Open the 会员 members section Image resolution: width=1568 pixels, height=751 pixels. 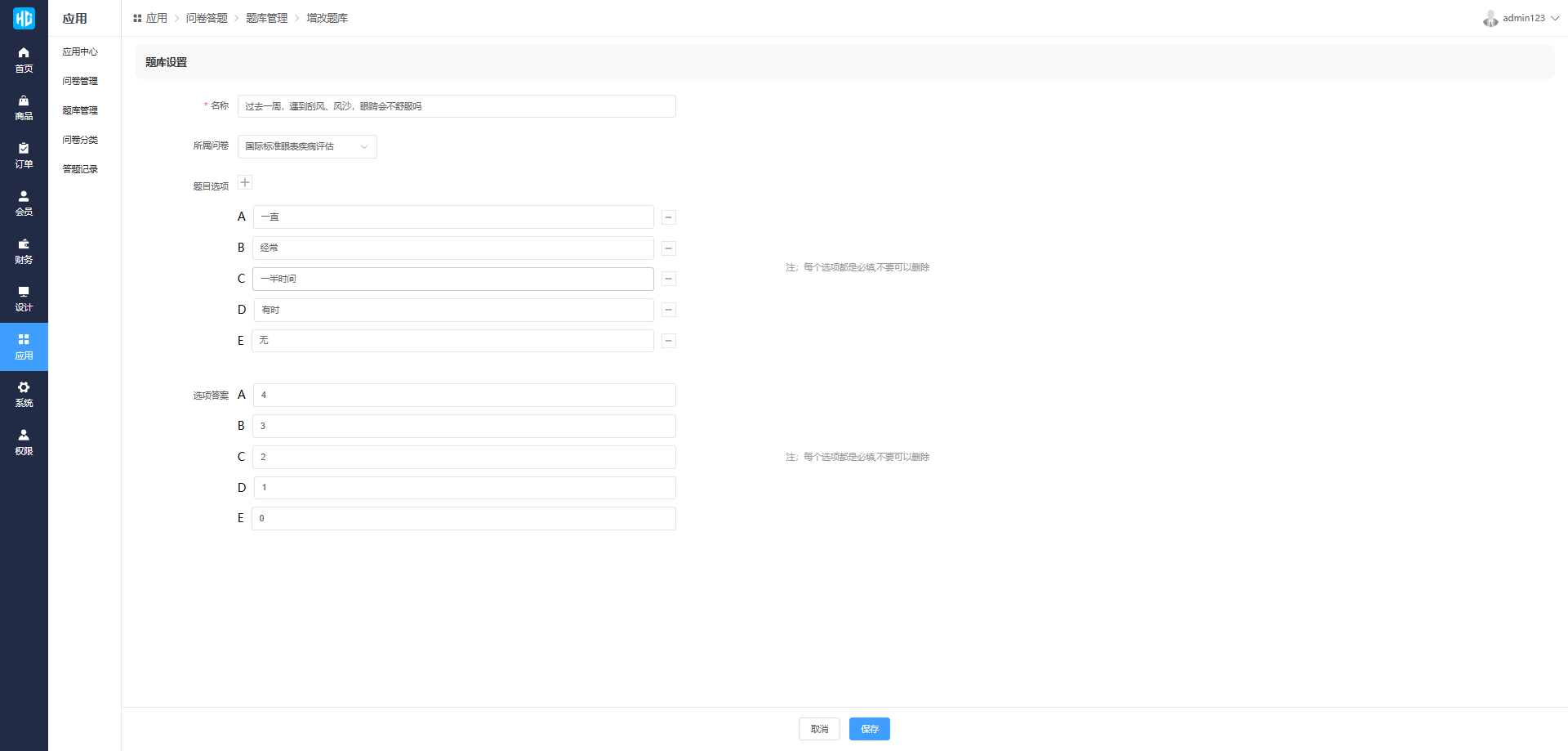pos(24,203)
